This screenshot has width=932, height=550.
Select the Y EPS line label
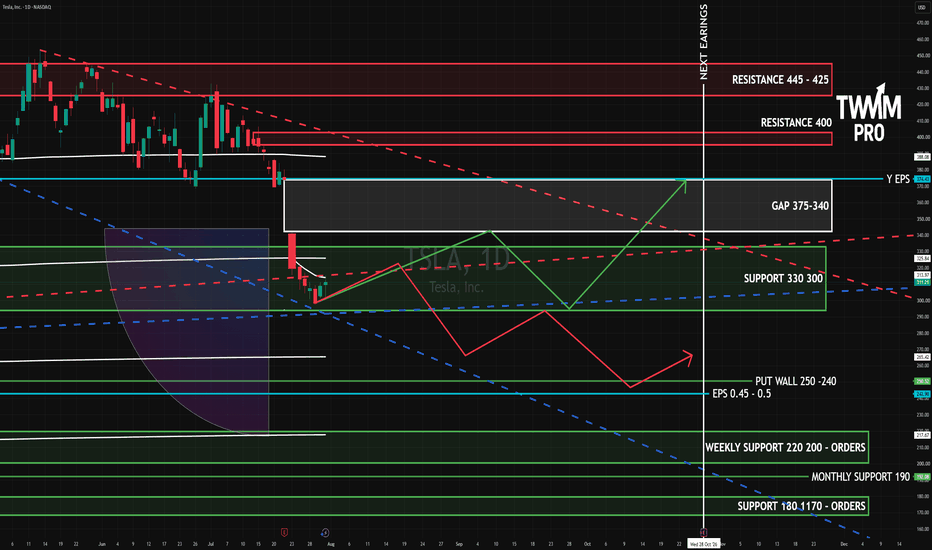click(x=898, y=179)
